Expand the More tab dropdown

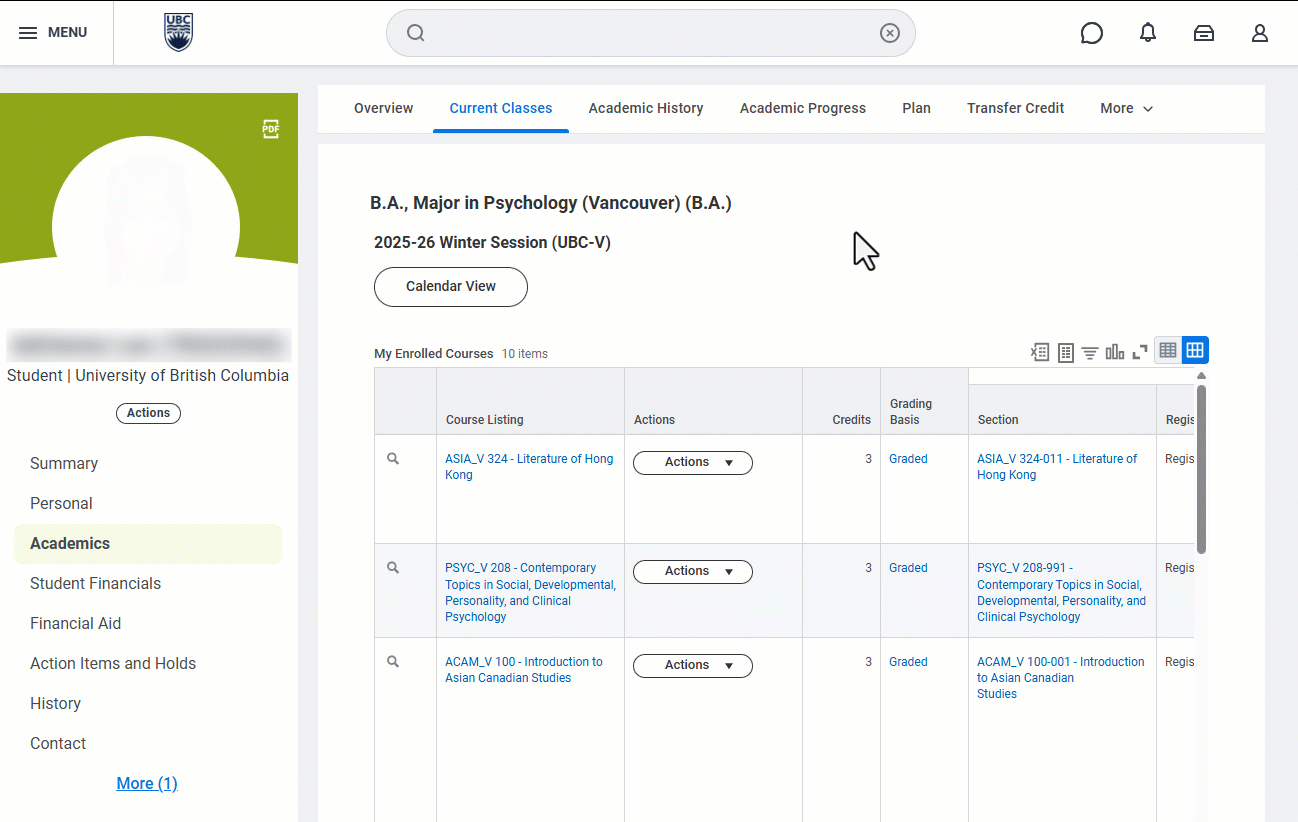click(1127, 108)
